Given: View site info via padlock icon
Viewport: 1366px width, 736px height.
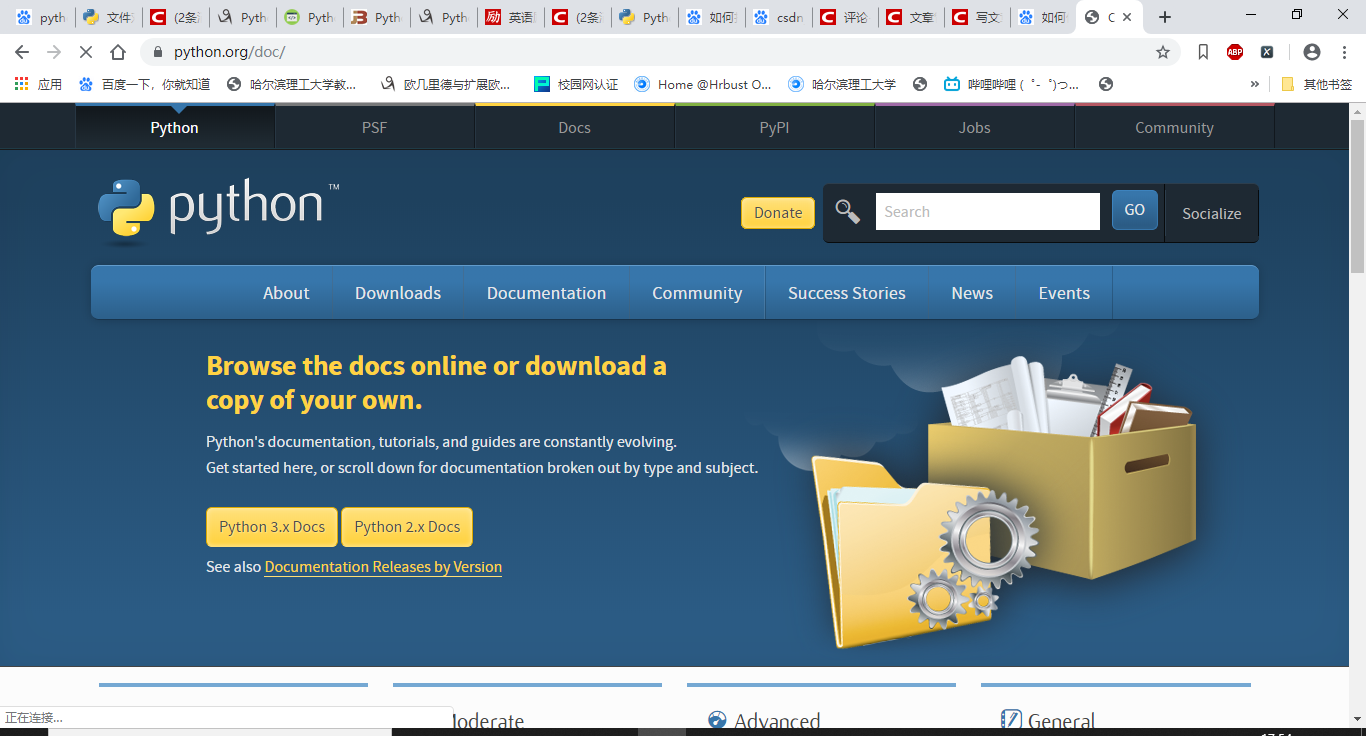Looking at the screenshot, I should [x=157, y=52].
